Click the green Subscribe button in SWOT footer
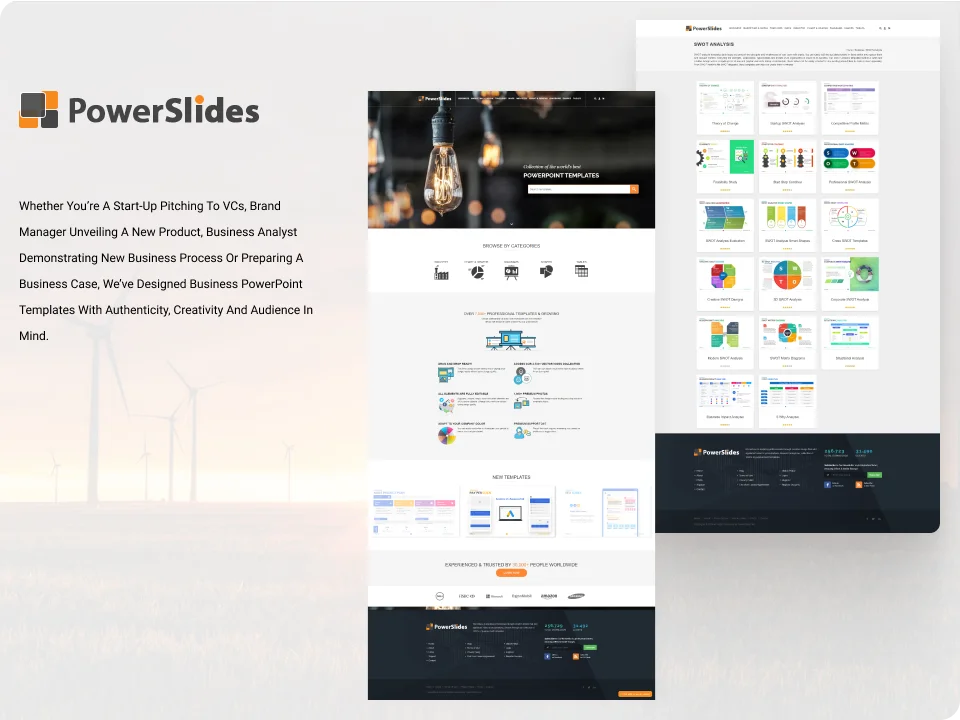This screenshot has width=960, height=720. coord(874,474)
